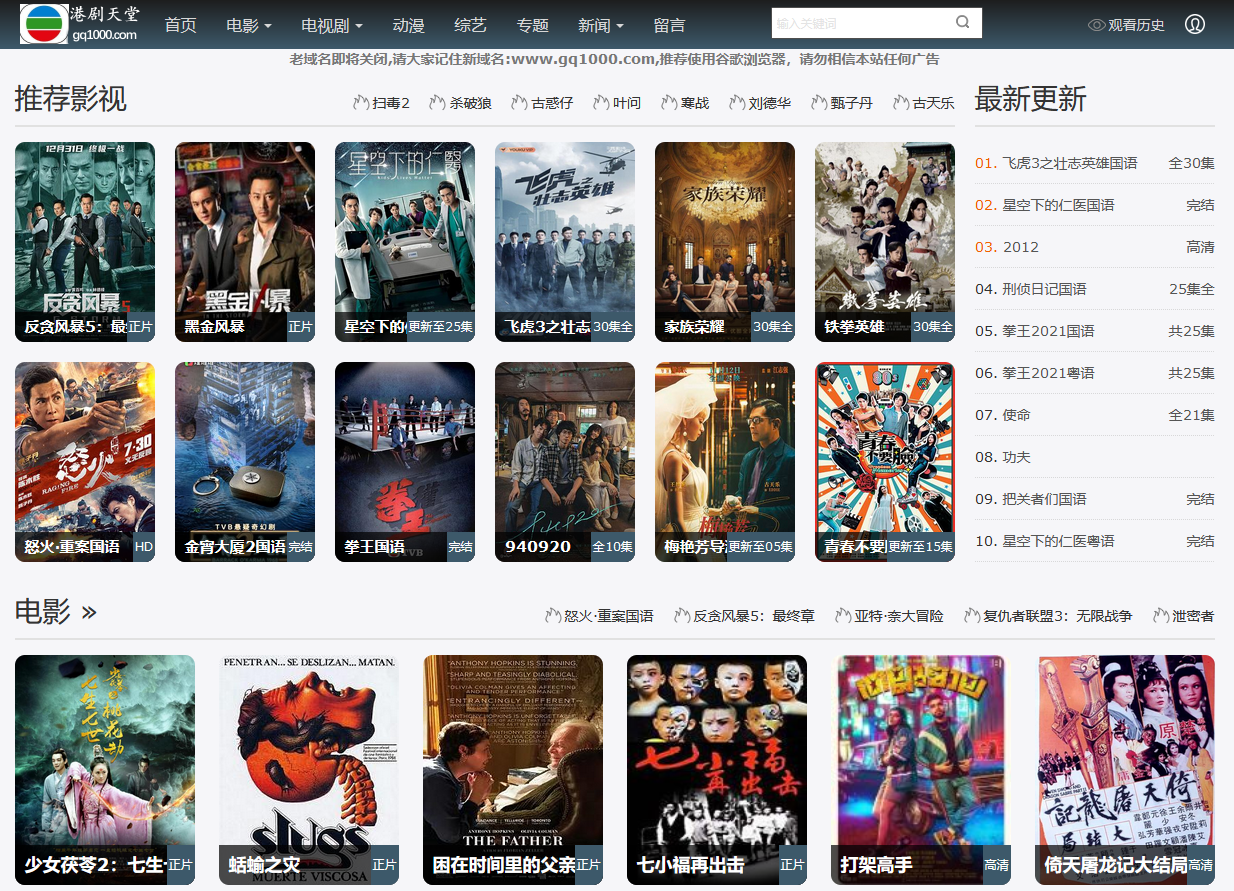Expand the 新闻 dropdown in the navbar
Image resolution: width=1234 pixels, height=891 pixels.
[601, 25]
